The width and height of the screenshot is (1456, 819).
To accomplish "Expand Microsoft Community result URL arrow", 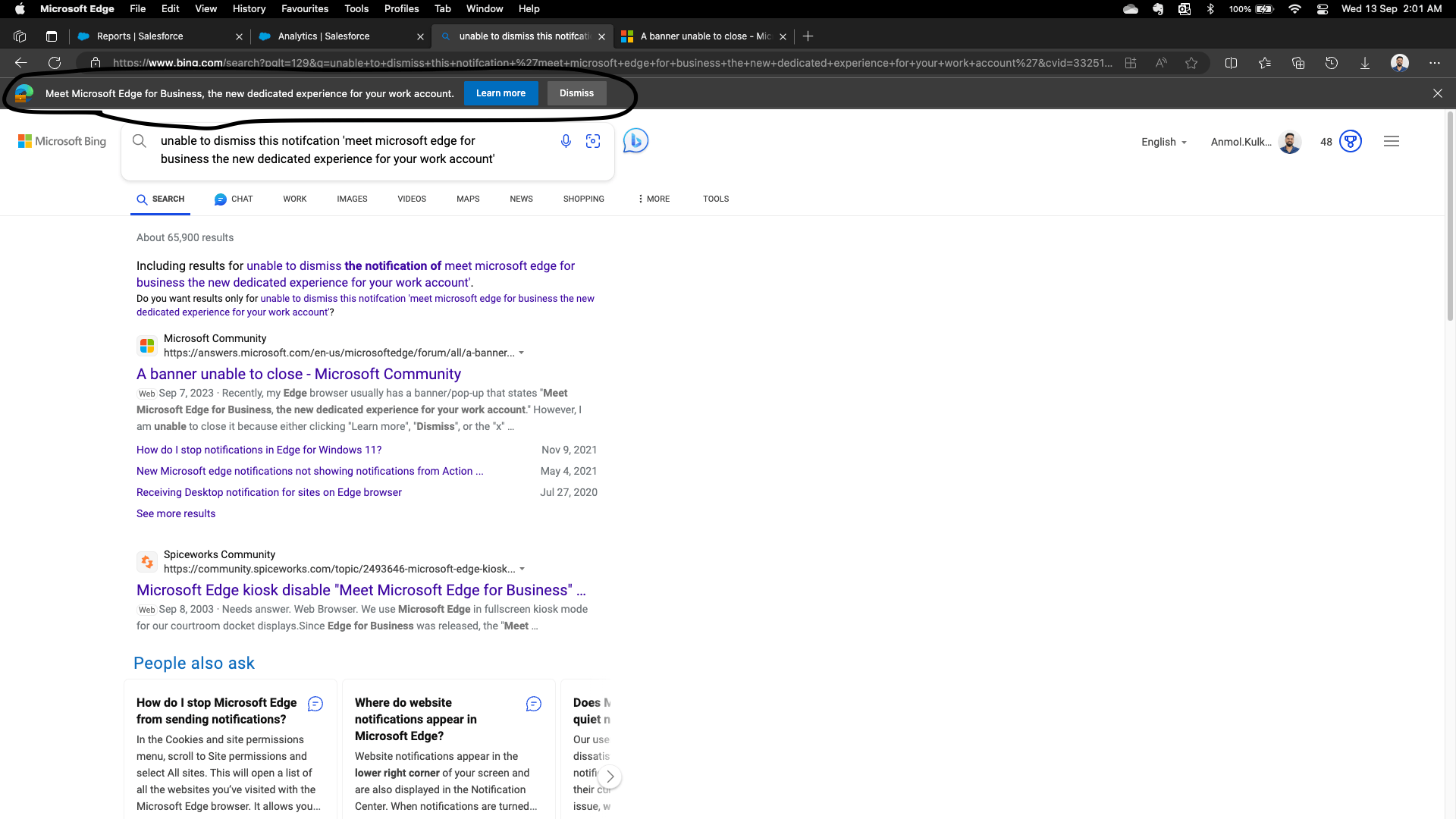I will pyautogui.click(x=522, y=353).
